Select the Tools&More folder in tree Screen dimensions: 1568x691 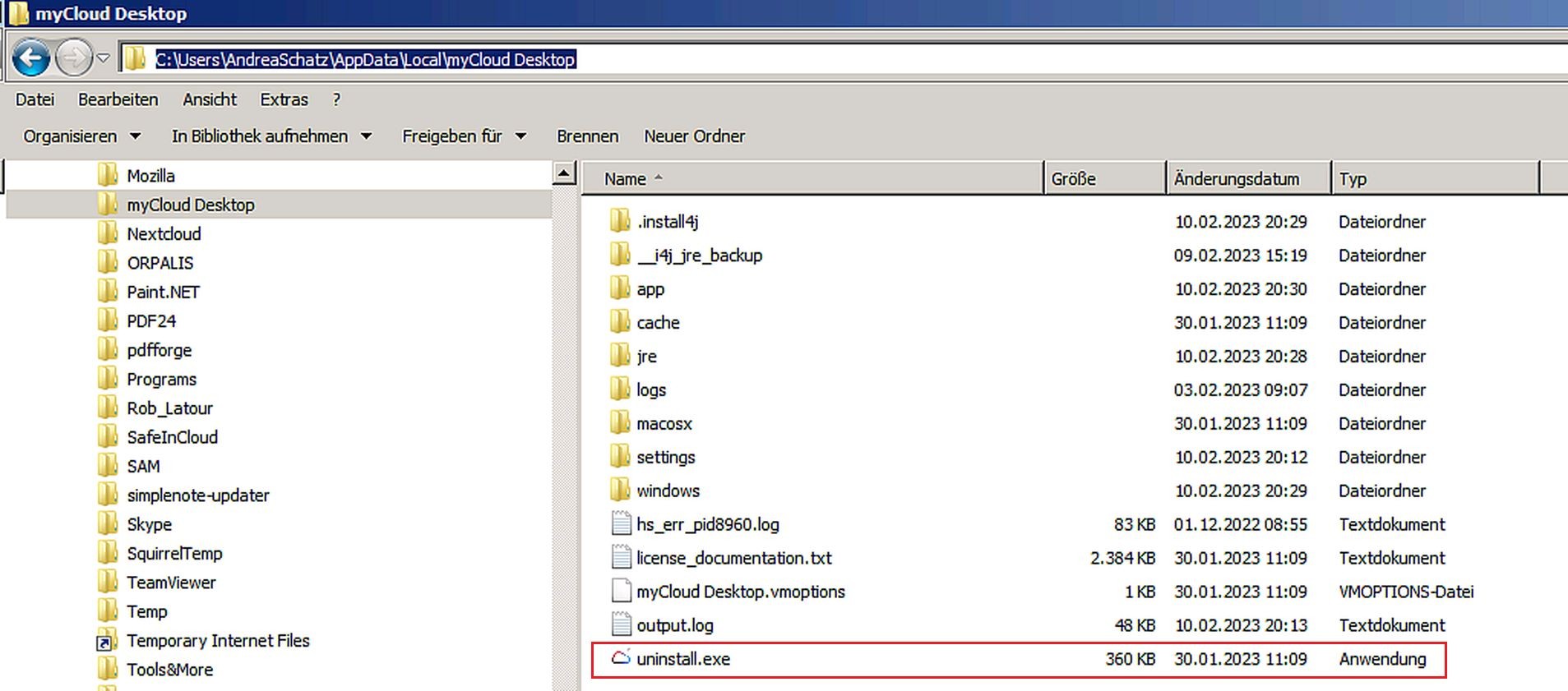(x=170, y=670)
